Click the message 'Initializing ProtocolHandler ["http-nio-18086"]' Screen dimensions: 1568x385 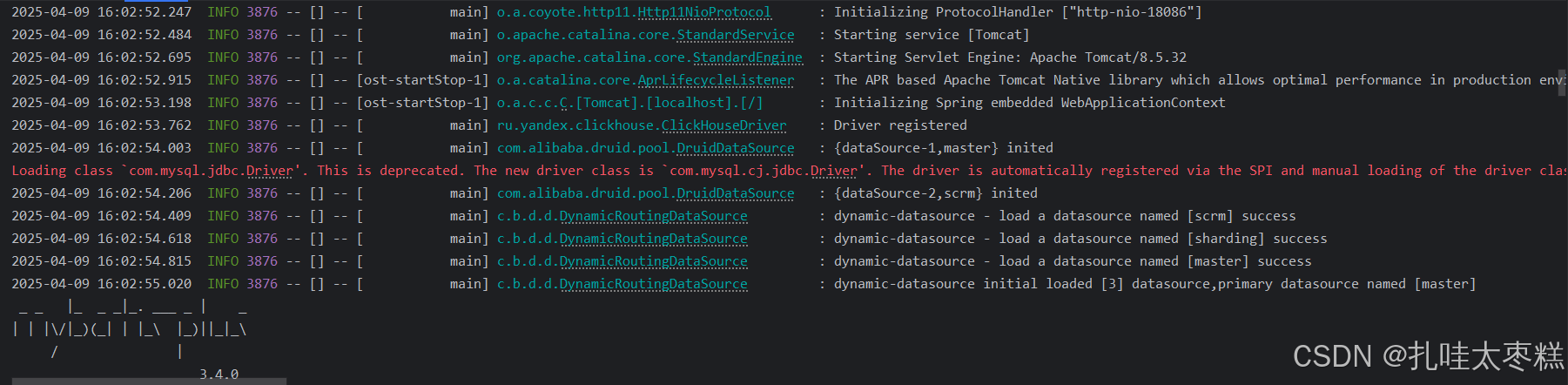coord(1018,12)
